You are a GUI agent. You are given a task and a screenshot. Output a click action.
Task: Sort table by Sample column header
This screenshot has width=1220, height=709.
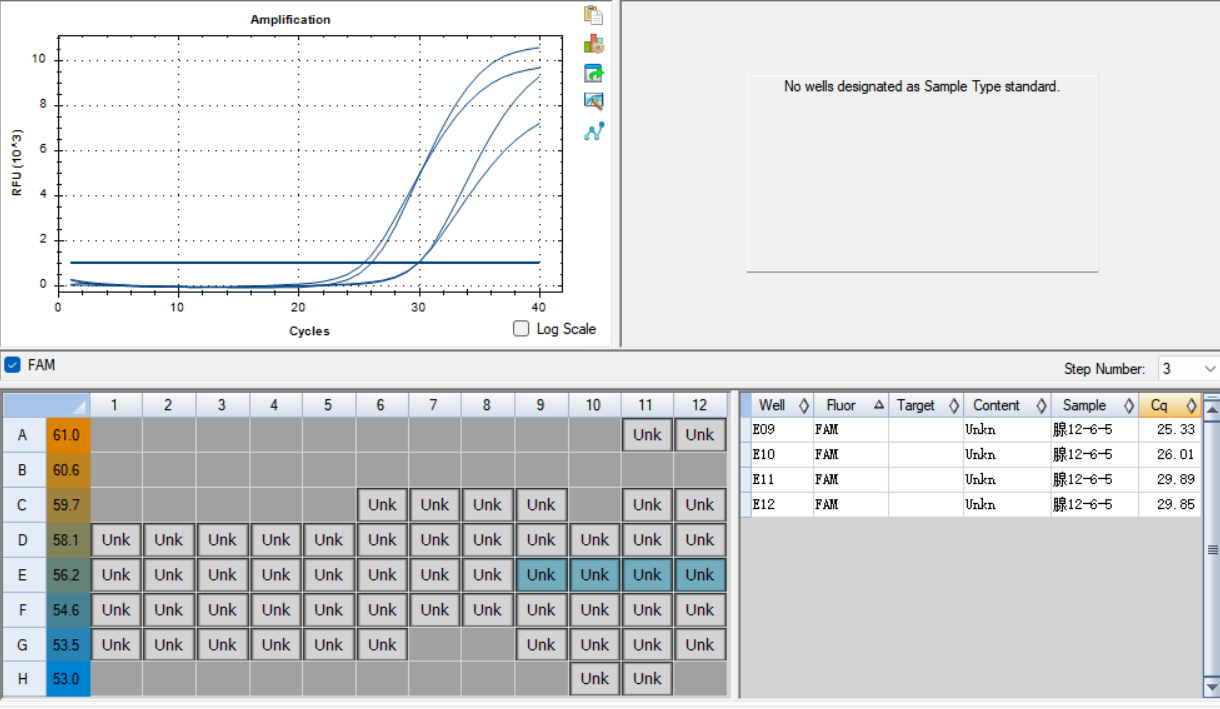click(x=1094, y=405)
